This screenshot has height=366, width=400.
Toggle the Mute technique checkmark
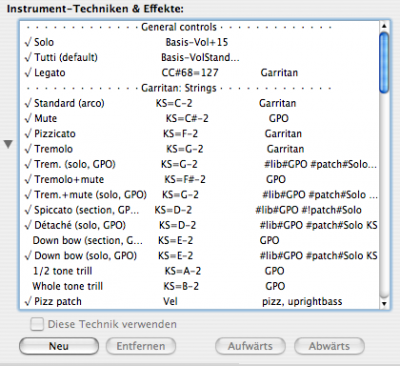pos(28,119)
